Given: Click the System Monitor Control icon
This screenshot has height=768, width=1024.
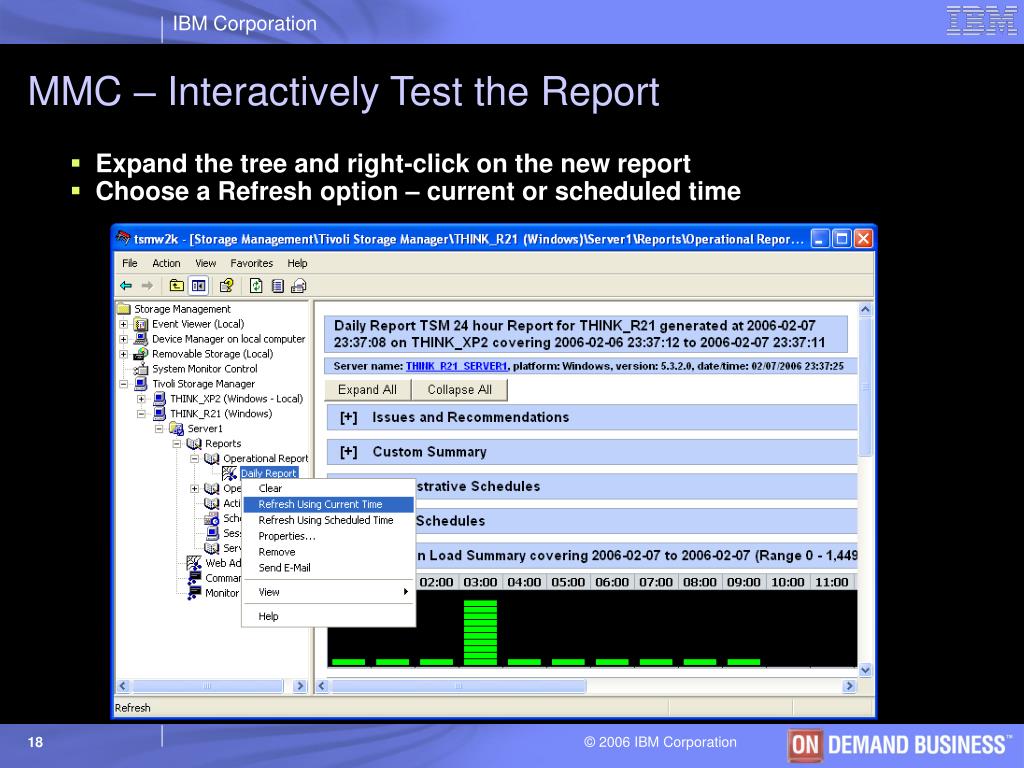Looking at the screenshot, I should coord(141,369).
